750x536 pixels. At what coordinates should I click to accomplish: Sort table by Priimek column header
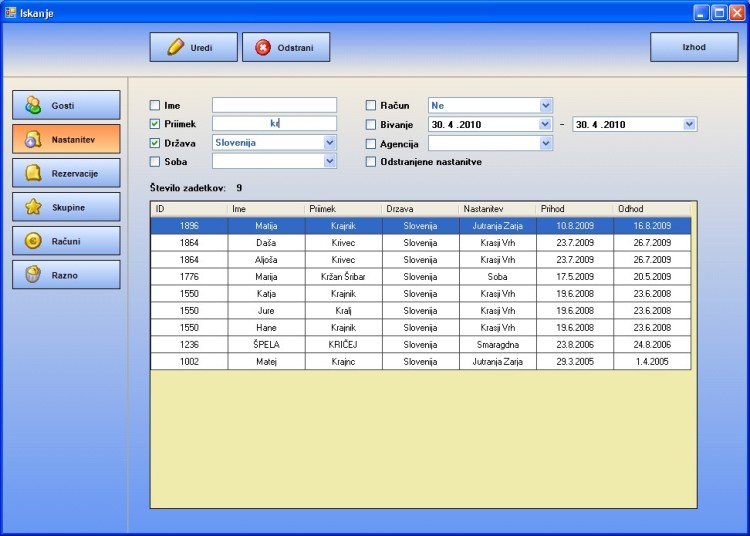coord(343,209)
